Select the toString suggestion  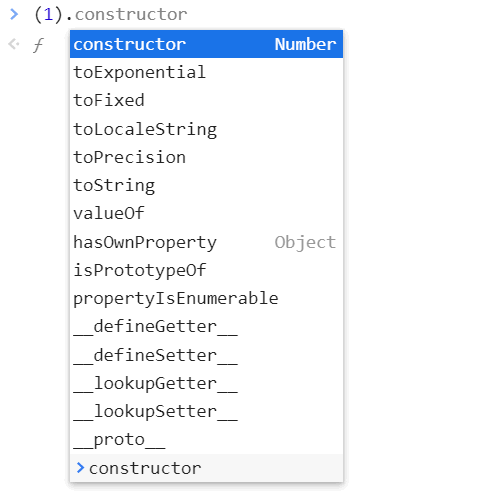coord(206,185)
